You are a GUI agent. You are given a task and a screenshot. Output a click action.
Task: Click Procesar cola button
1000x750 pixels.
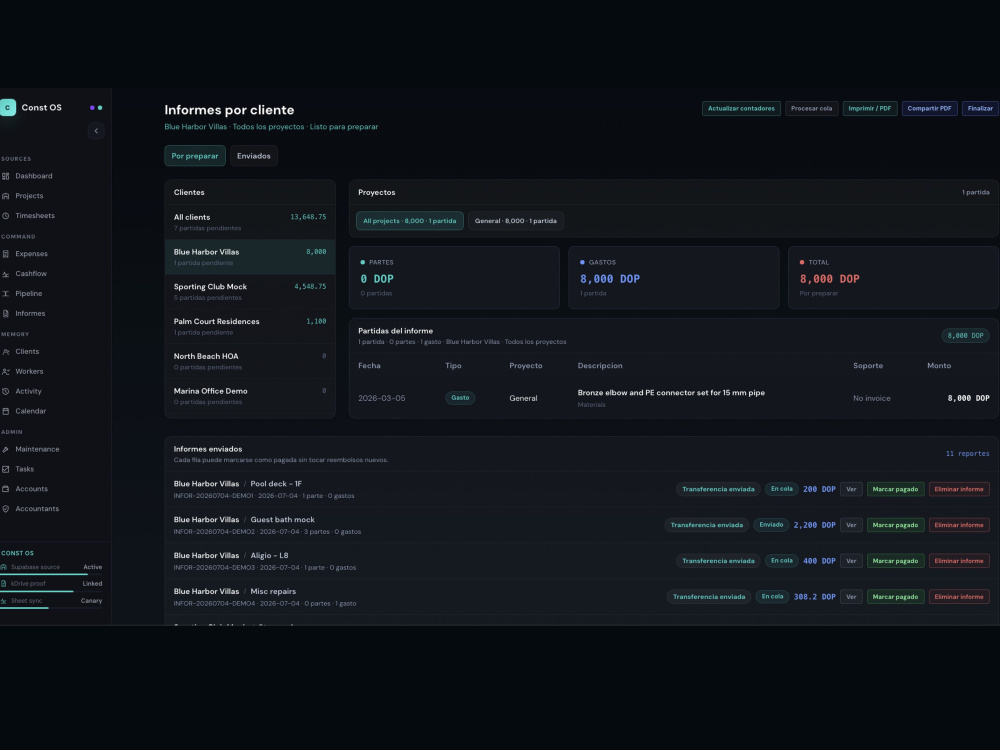[811, 108]
